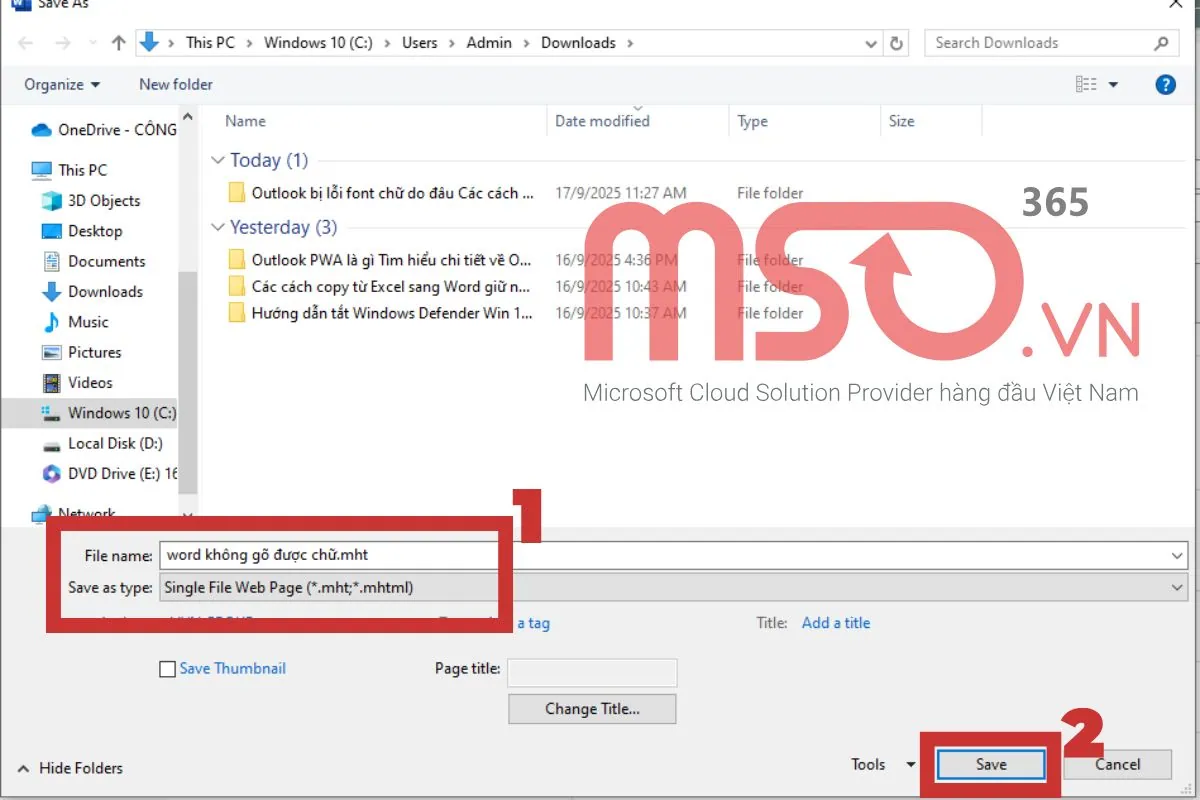Screen dimensions: 1200x800
Task: Open the Tools menu near Save
Action: tap(880, 764)
